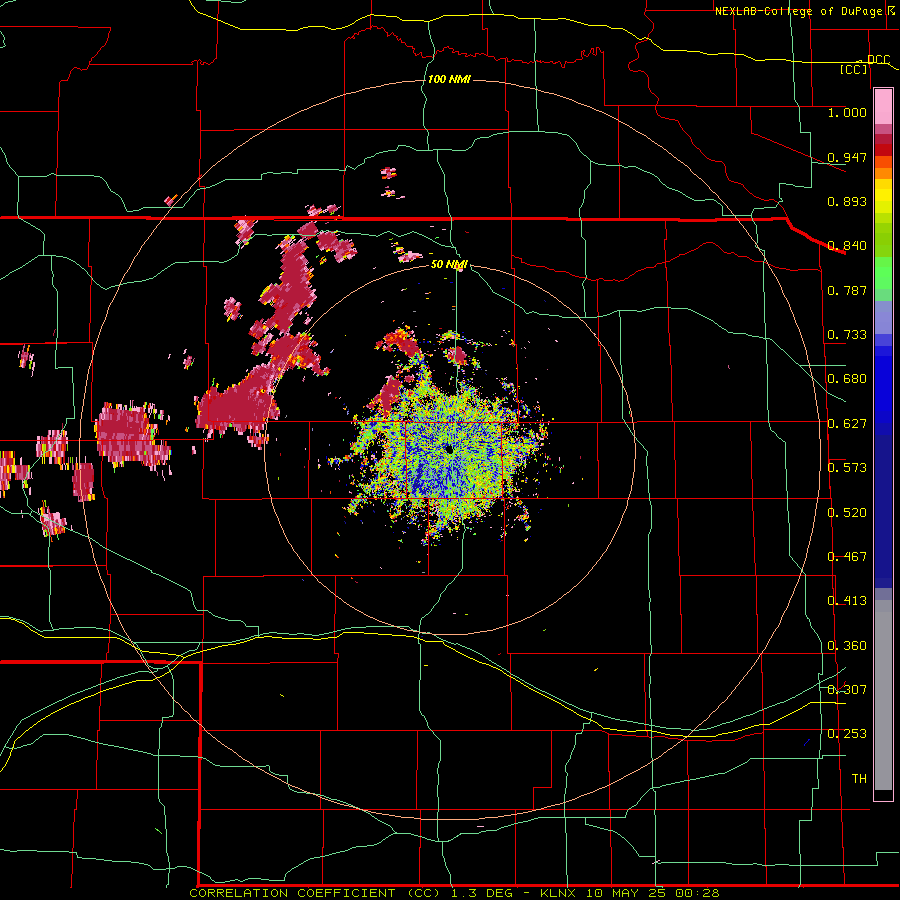Click the 0.413 value on the color scale
This screenshot has height=900, width=900.
tap(847, 601)
